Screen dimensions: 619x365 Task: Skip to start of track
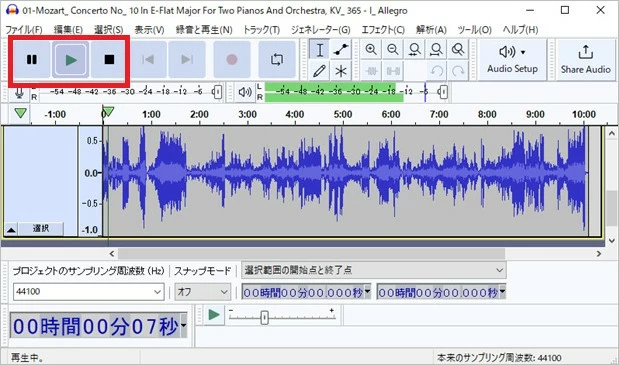[148, 60]
